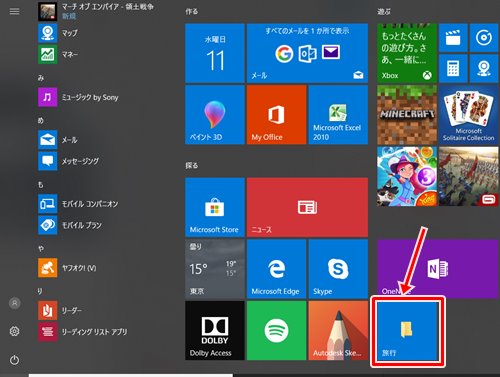Jump to letter み in app list

tap(41, 78)
